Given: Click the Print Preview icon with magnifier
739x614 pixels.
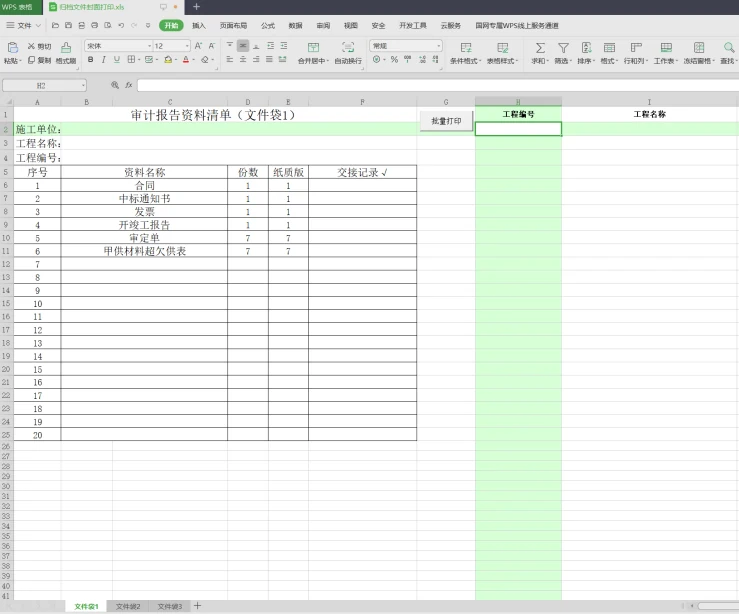Looking at the screenshot, I should (x=108, y=25).
